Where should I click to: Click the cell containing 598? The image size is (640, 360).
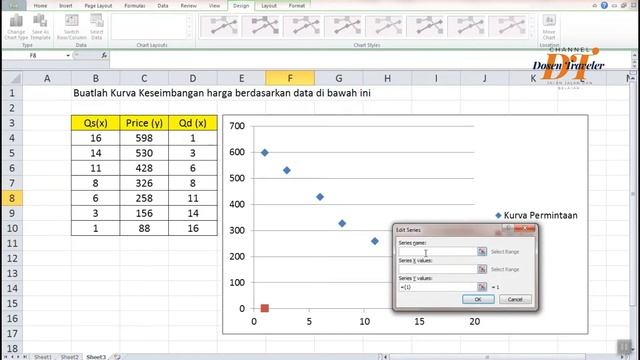pos(144,138)
